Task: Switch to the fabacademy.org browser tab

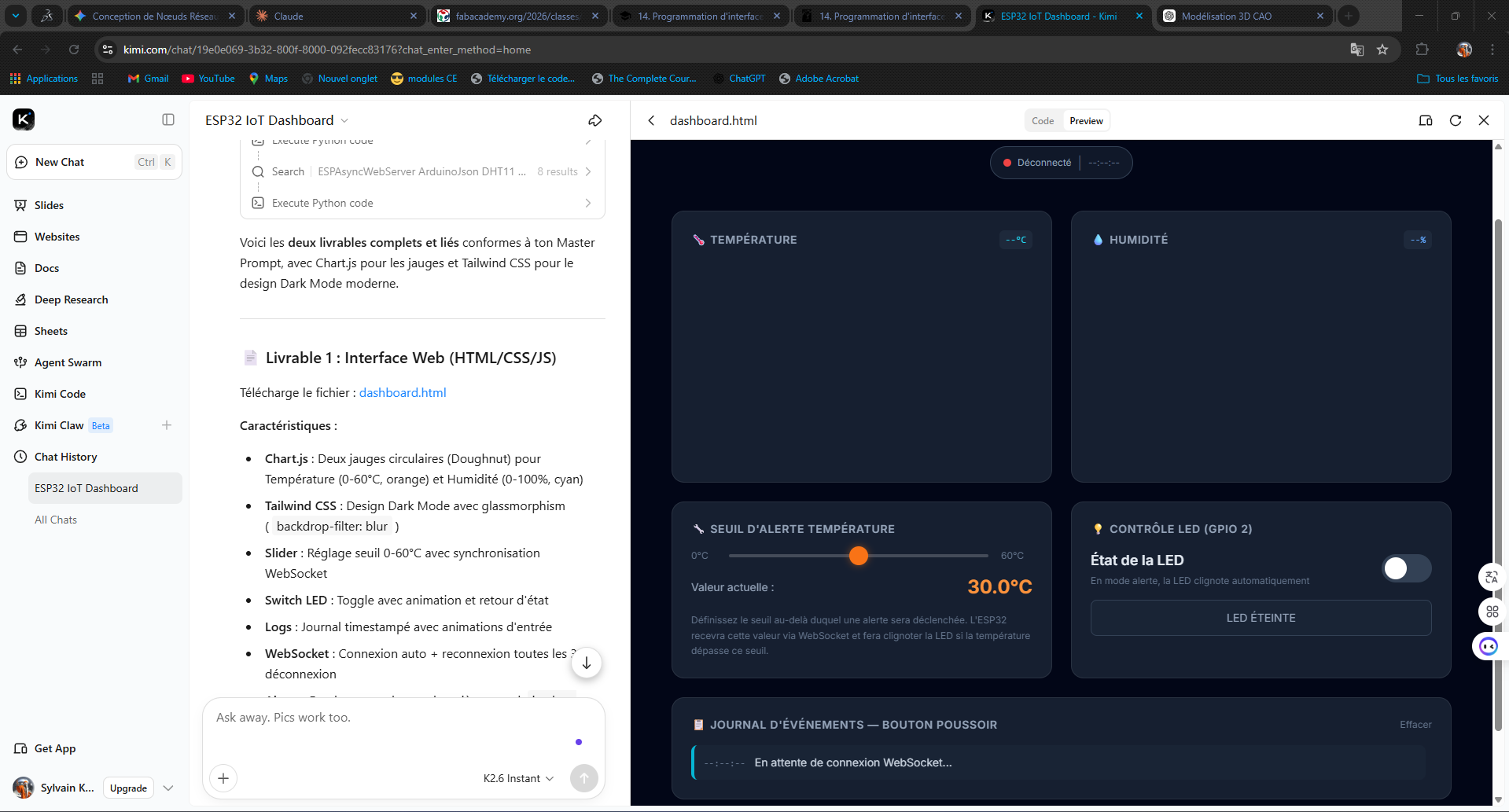Action: pos(517,16)
